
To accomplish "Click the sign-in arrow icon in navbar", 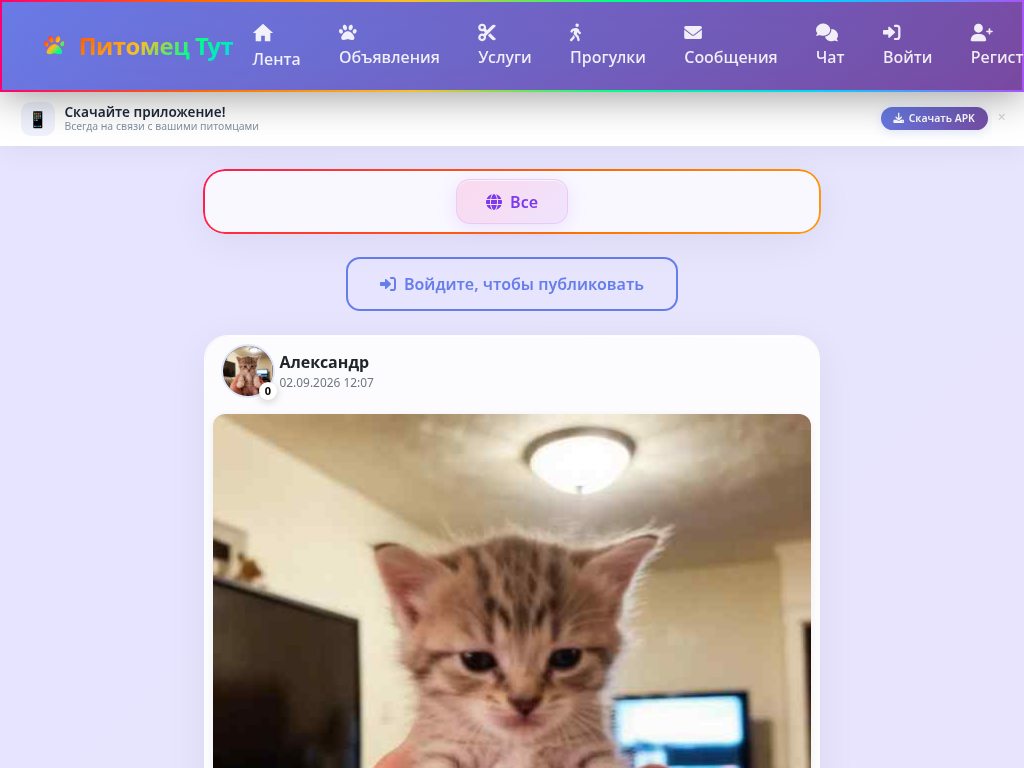I will point(892,32).
